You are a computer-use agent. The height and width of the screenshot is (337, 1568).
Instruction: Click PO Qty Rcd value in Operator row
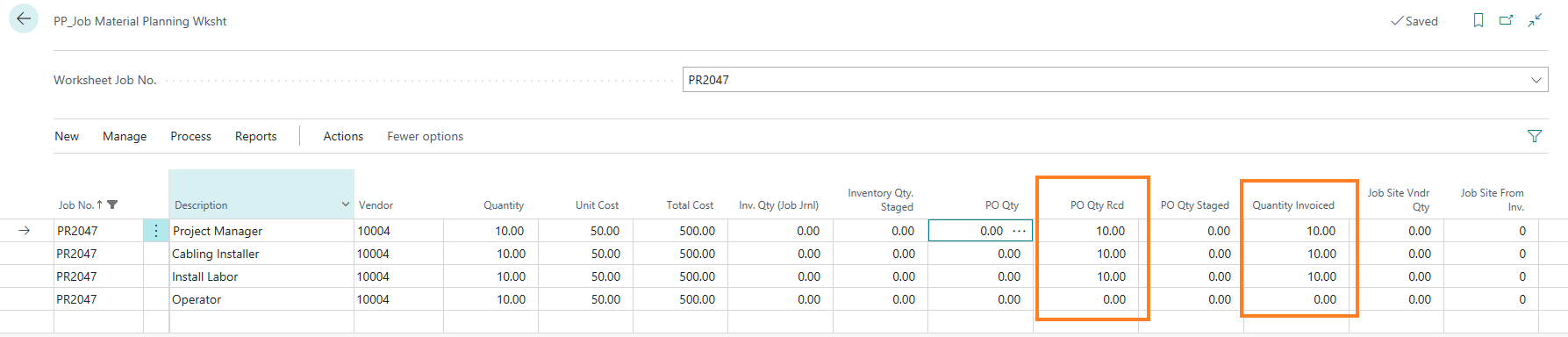(1114, 299)
